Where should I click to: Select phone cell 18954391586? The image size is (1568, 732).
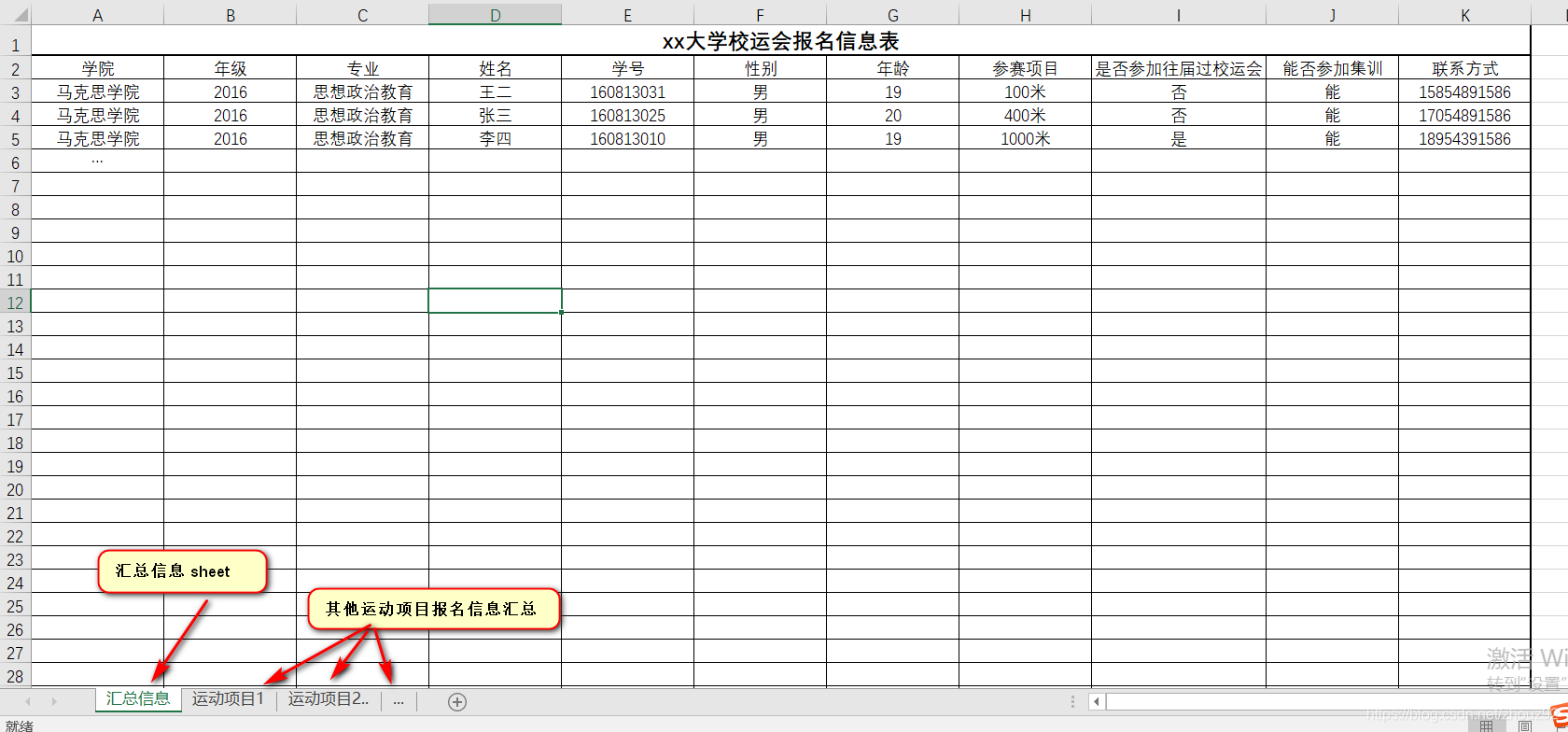point(1465,138)
